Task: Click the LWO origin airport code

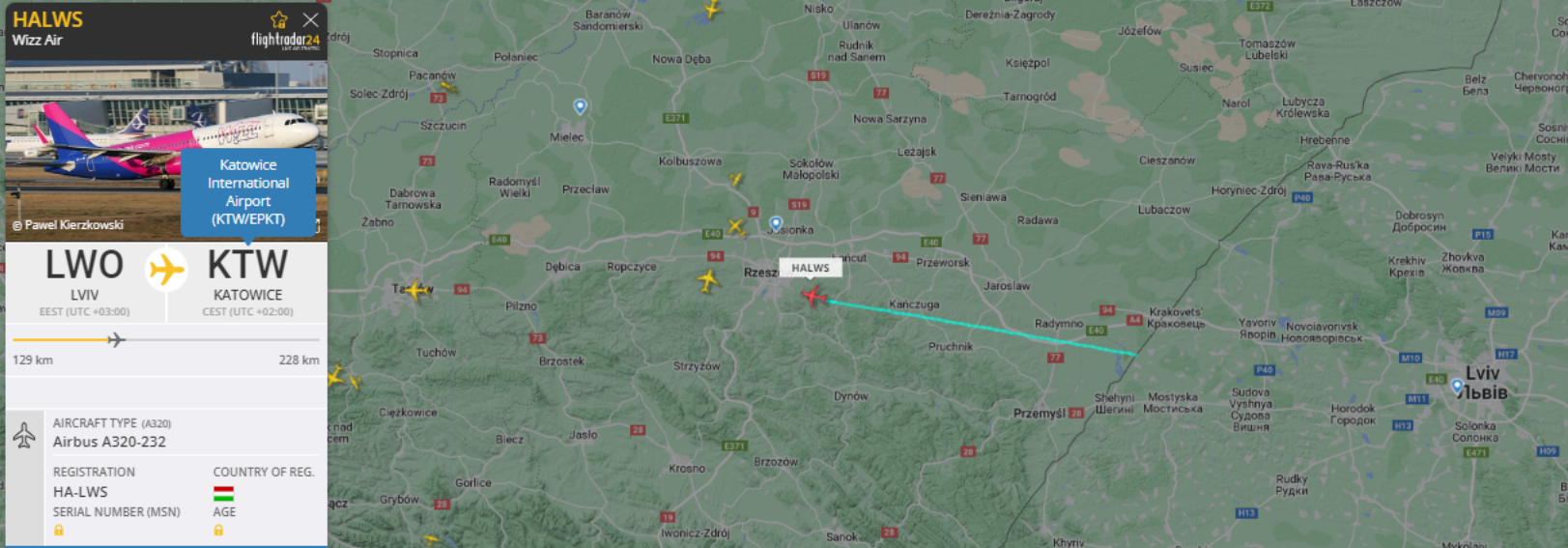Action: click(x=84, y=265)
